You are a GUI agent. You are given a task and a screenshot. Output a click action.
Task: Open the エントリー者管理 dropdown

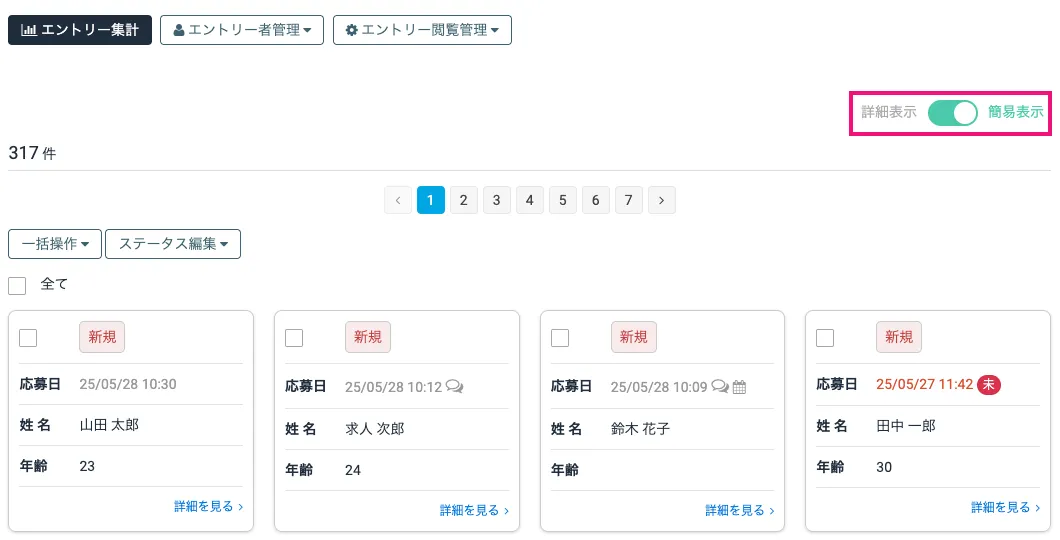pyautogui.click(x=241, y=30)
